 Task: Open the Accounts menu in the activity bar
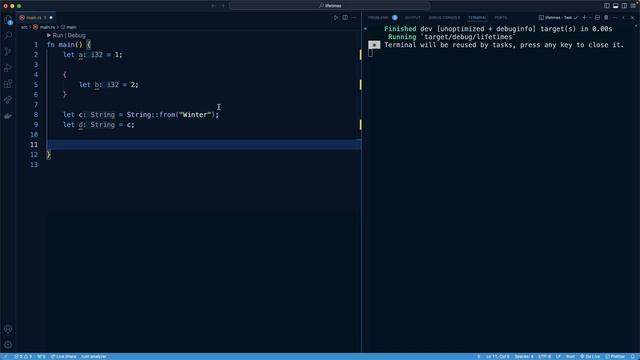(x=8, y=329)
